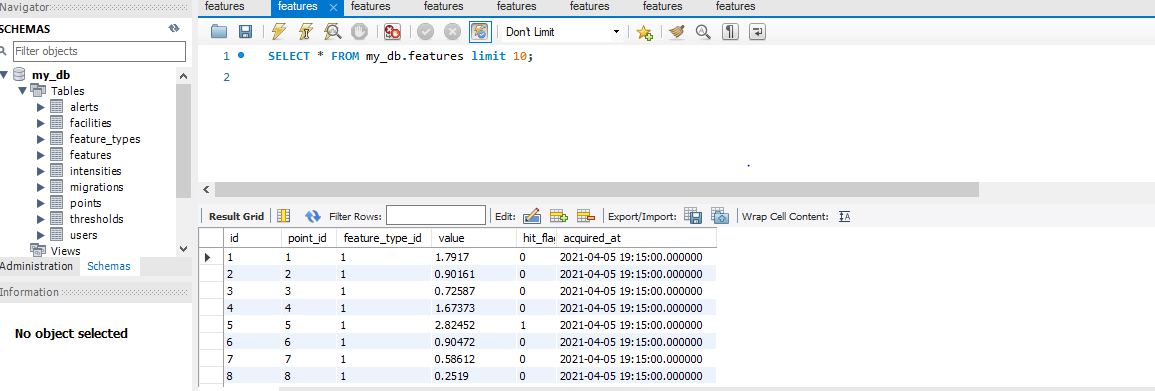This screenshot has height=391, width=1155.
Task: Click the rollback transaction X icon
Action: 452,32
